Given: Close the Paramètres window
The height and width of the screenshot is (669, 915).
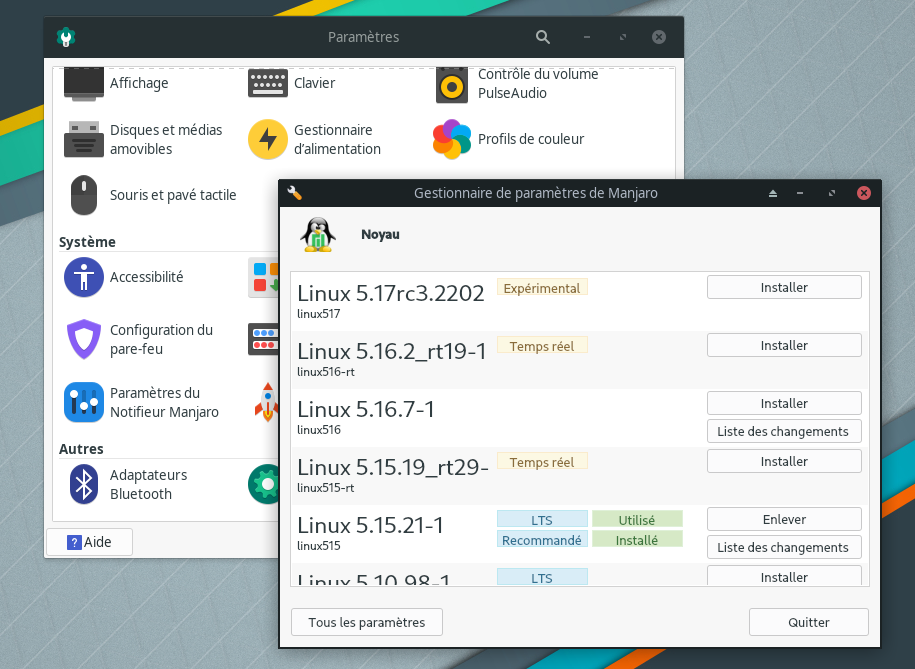Looking at the screenshot, I should coord(659,37).
